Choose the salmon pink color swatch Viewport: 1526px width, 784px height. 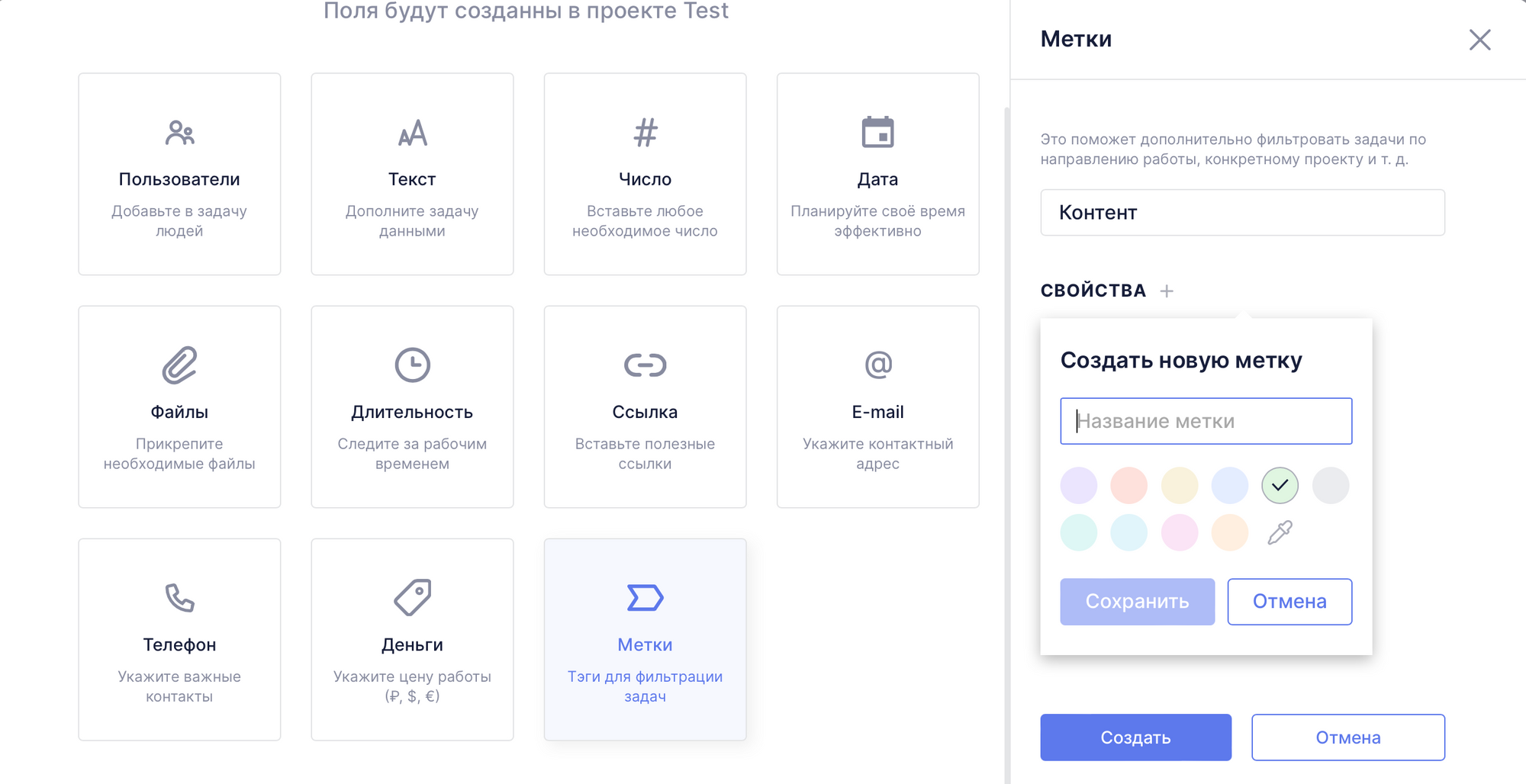pyautogui.click(x=1128, y=485)
